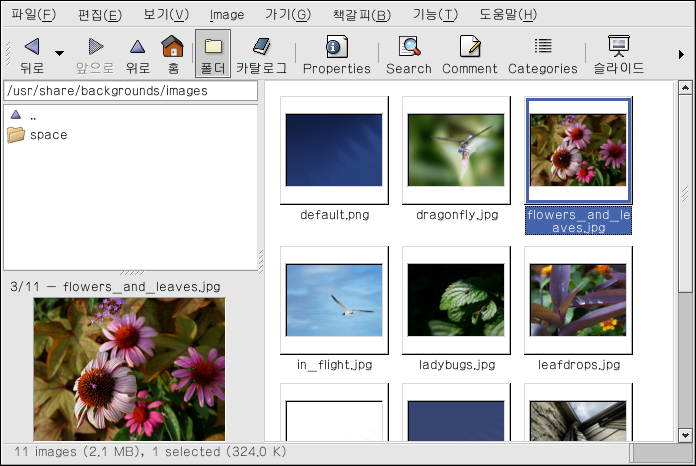Click the Search magnifier icon
This screenshot has width=696, height=466.
tap(408, 47)
